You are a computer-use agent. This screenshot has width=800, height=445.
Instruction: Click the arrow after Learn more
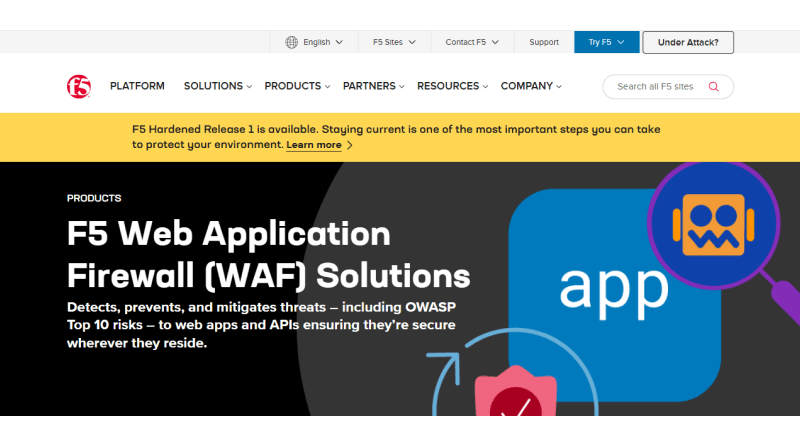[x=349, y=145]
